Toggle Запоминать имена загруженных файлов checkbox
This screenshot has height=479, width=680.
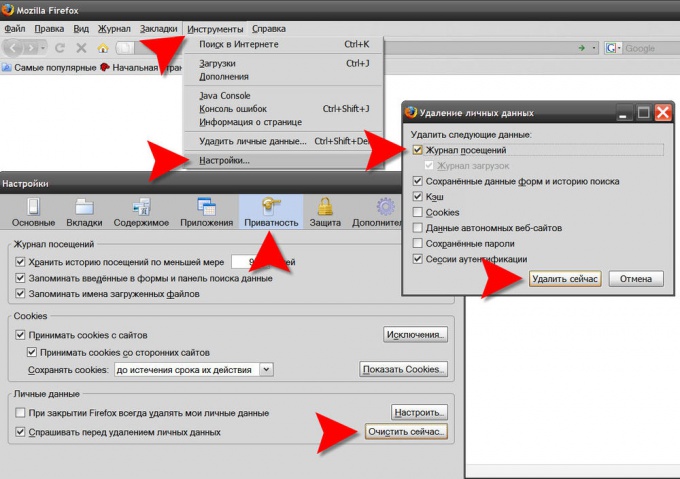pyautogui.click(x=20, y=294)
